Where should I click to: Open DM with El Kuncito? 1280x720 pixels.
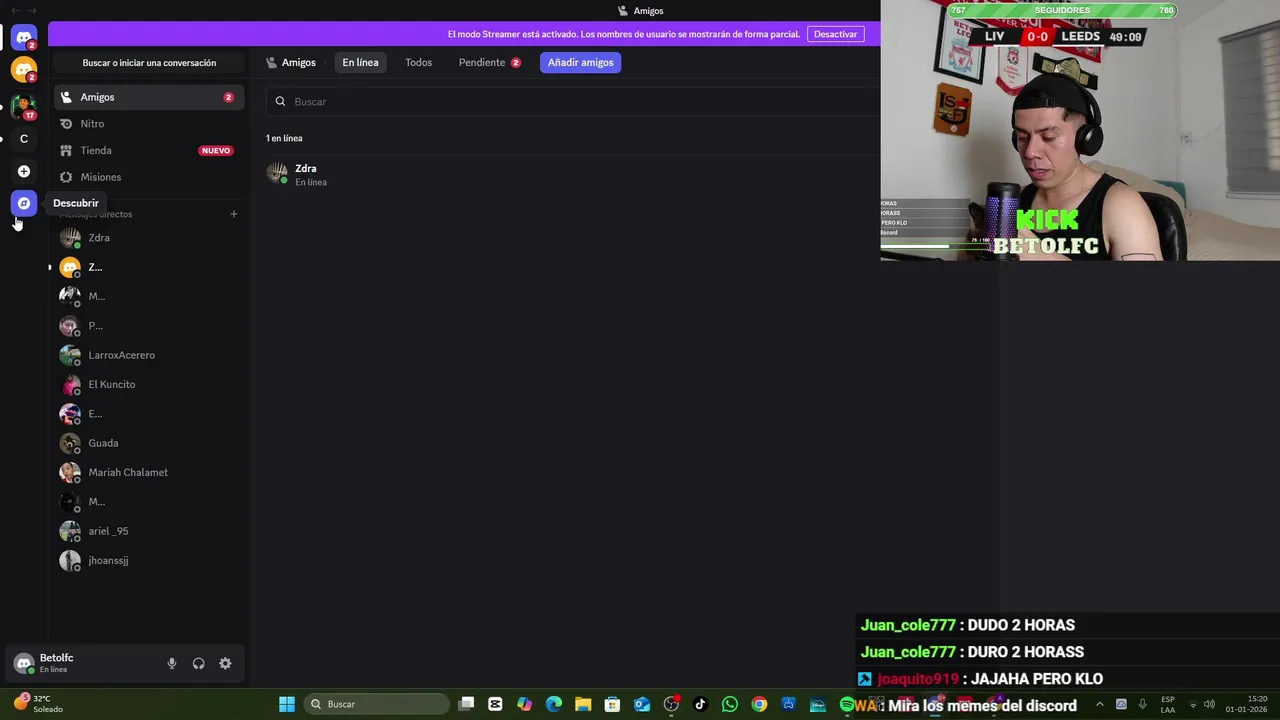[148, 384]
